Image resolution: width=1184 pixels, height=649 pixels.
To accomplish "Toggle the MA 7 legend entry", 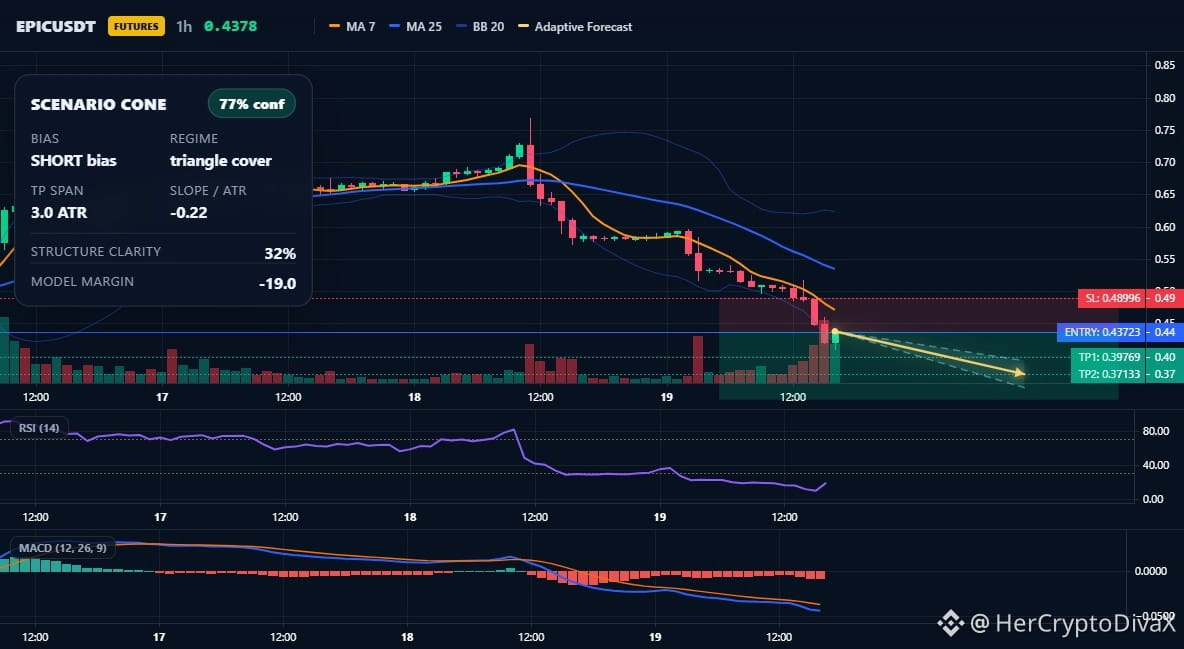I will click(x=352, y=26).
